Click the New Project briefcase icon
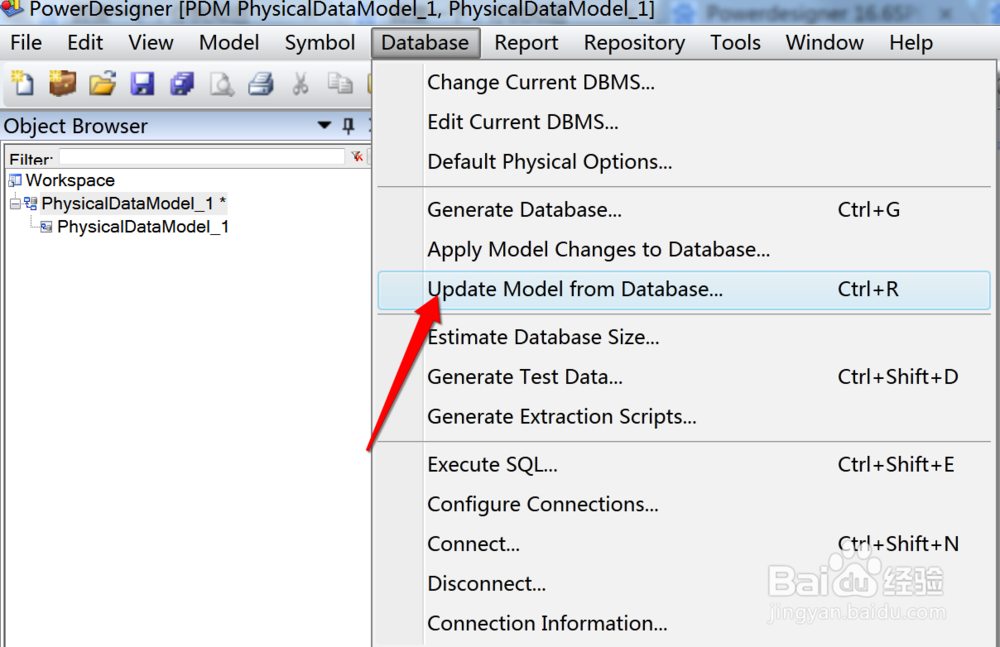 click(62, 83)
